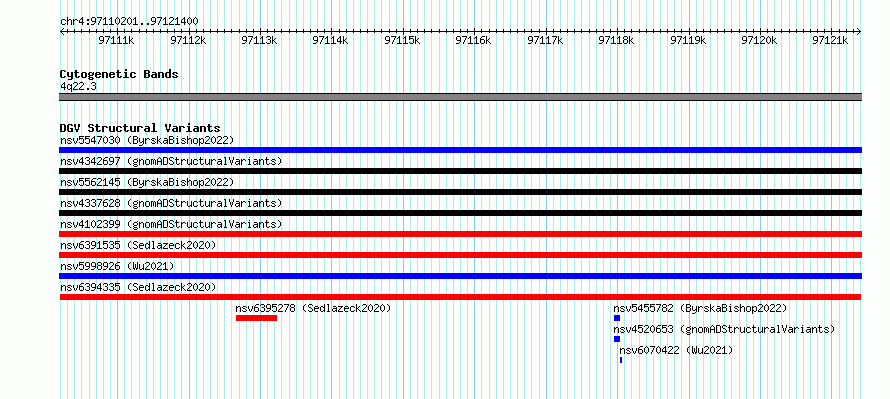Click the small blue nsv4520653 marker
Image resolution: width=890 pixels, height=399 pixels.
pos(617,339)
